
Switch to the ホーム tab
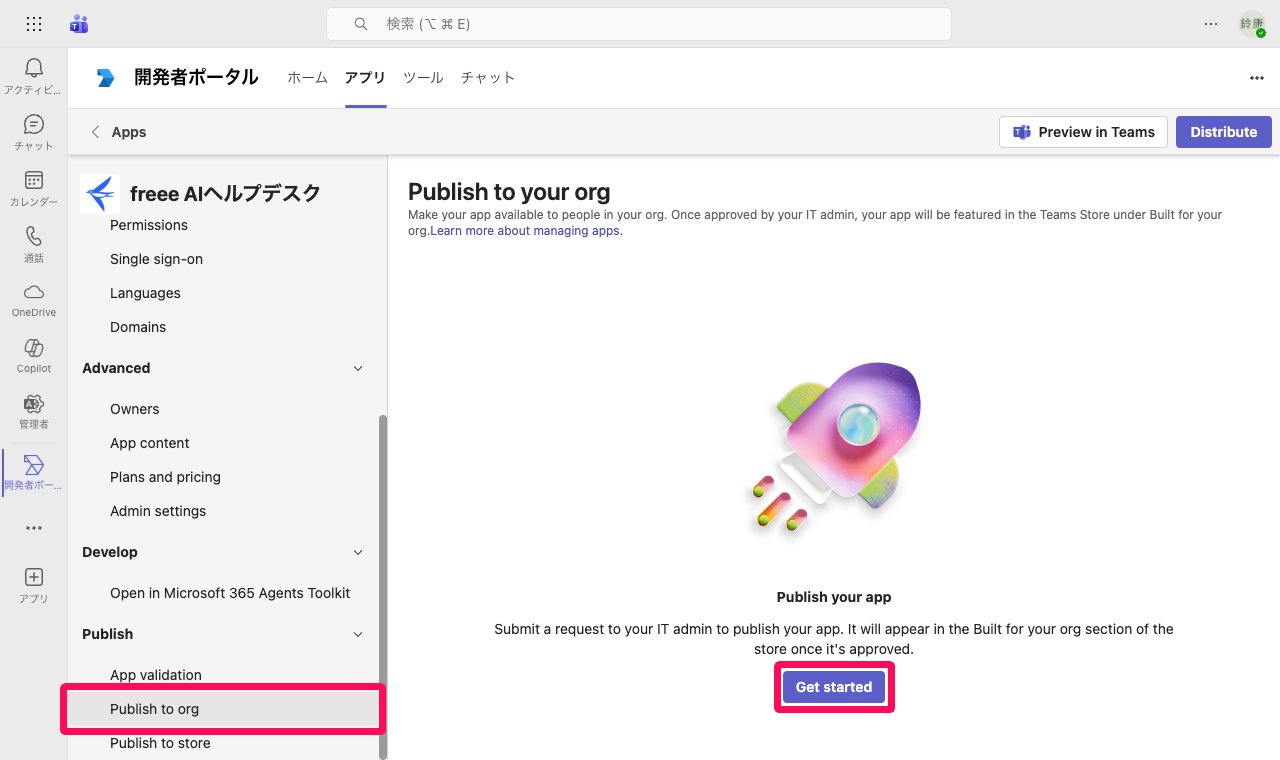(x=307, y=78)
